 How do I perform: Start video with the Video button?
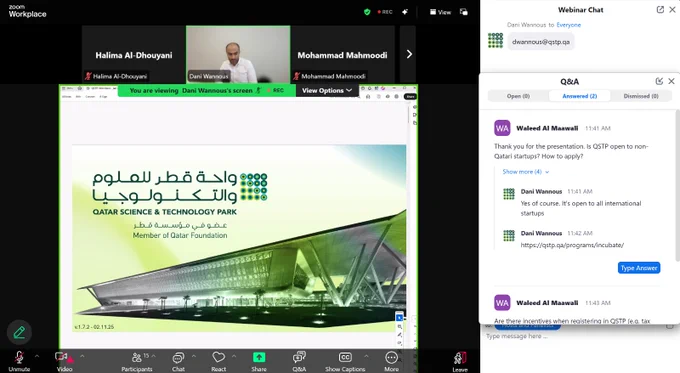click(x=64, y=361)
